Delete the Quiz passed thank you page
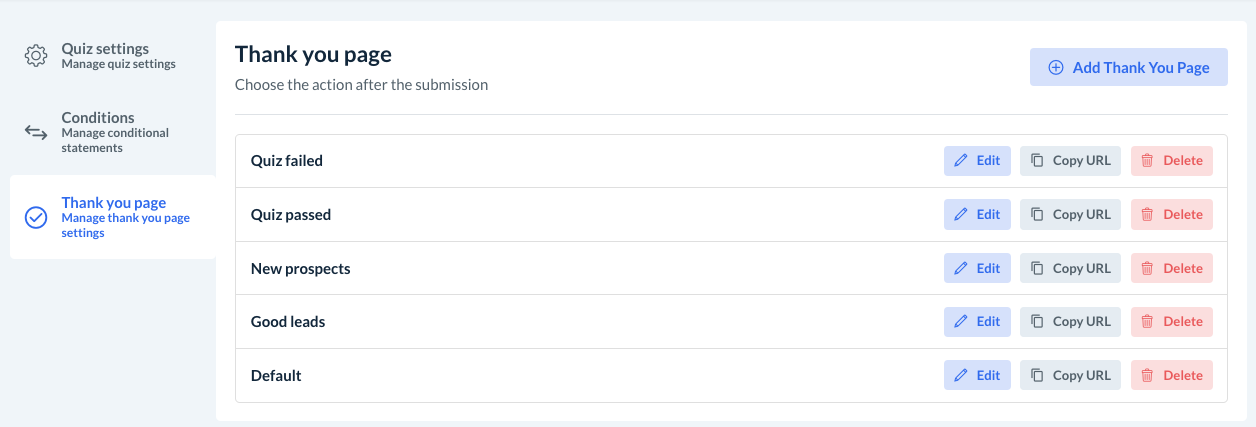This screenshot has width=1256, height=427. [1172, 214]
